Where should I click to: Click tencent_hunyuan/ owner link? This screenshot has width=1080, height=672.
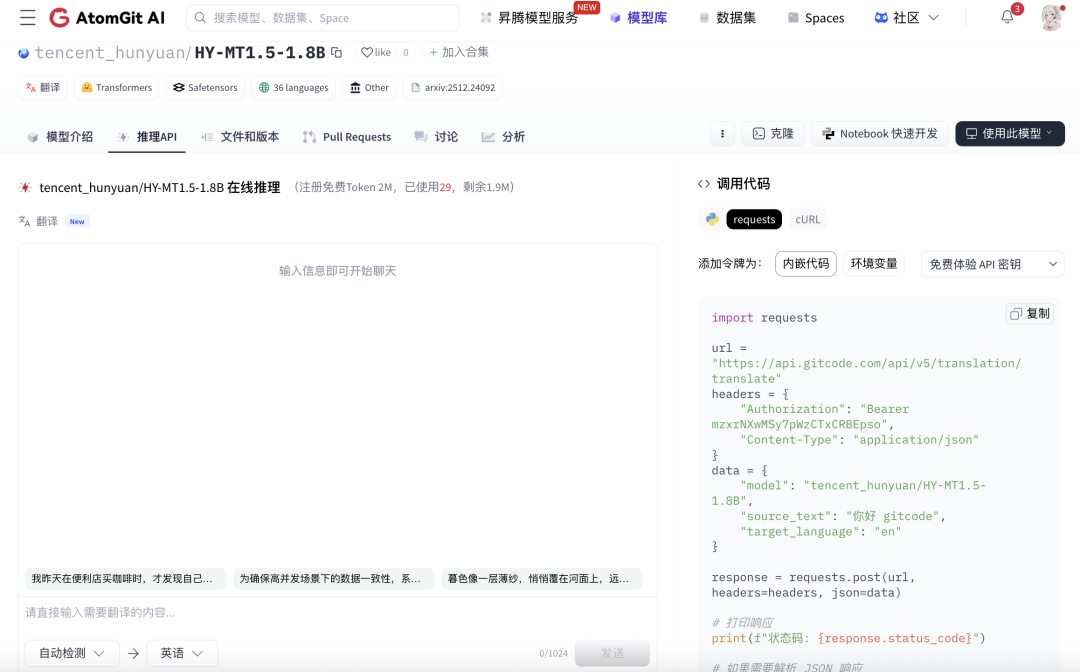pyautogui.click(x=113, y=52)
